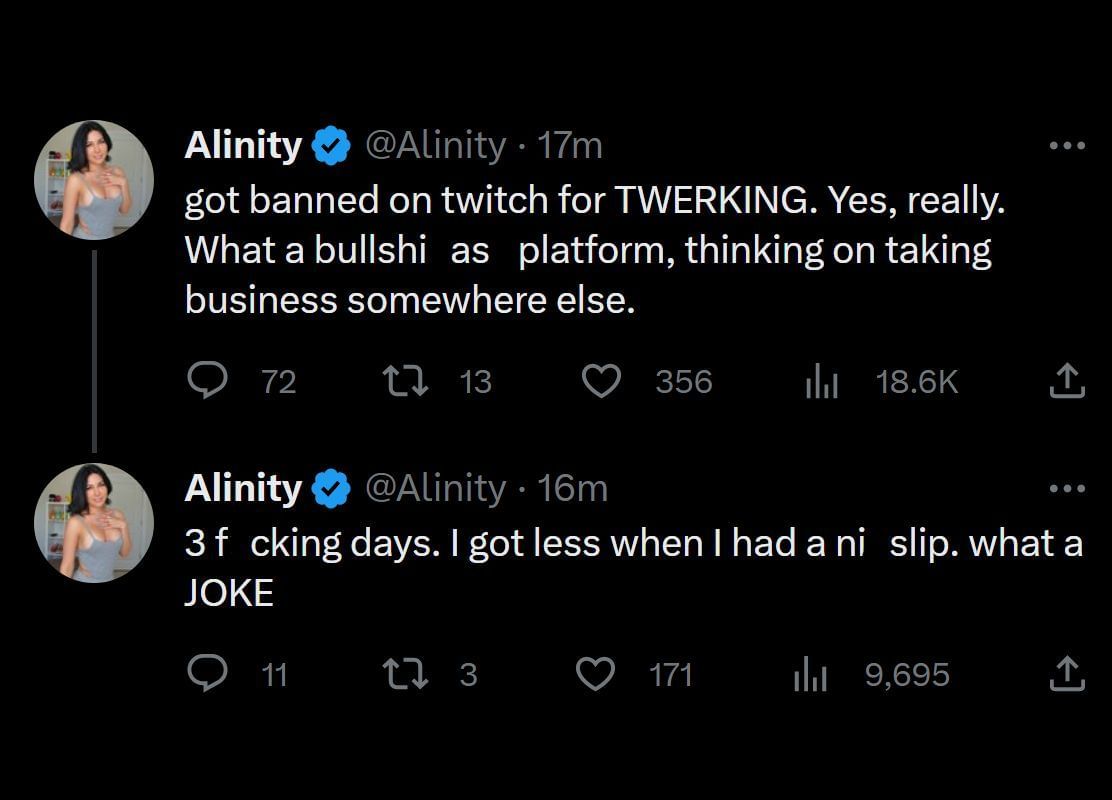Toggle retweet on the second tweet

pos(406,674)
